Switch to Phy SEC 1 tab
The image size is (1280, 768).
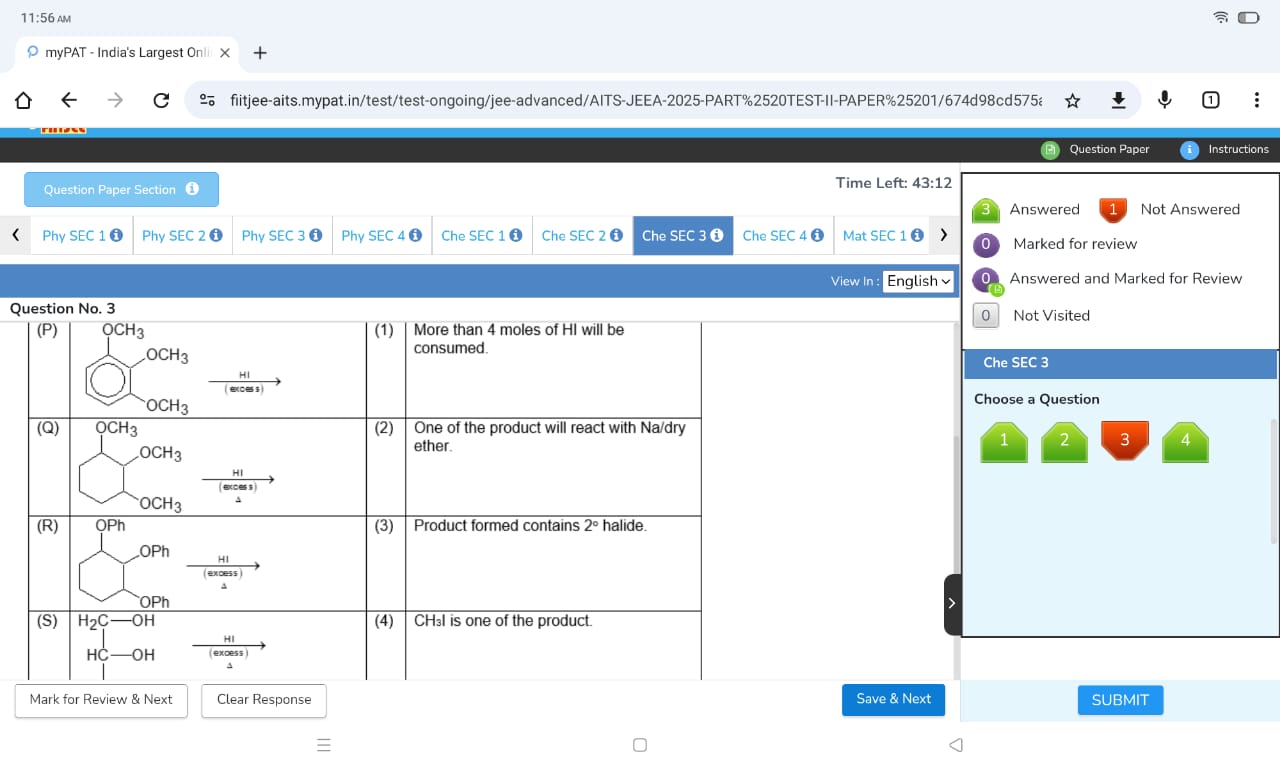(82, 235)
